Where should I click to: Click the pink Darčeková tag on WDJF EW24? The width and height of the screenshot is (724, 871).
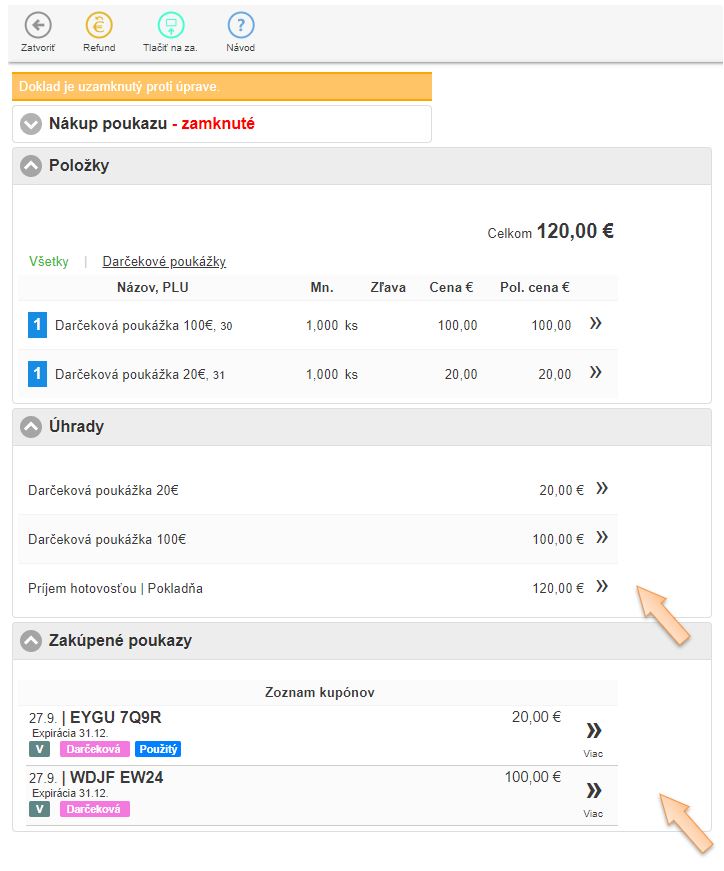(x=95, y=809)
